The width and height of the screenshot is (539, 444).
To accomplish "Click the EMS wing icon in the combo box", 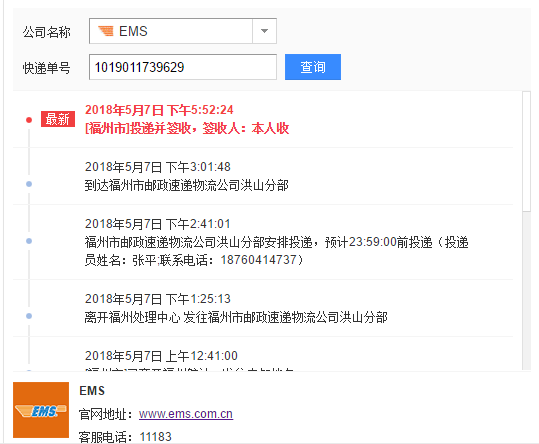I will point(106,31).
